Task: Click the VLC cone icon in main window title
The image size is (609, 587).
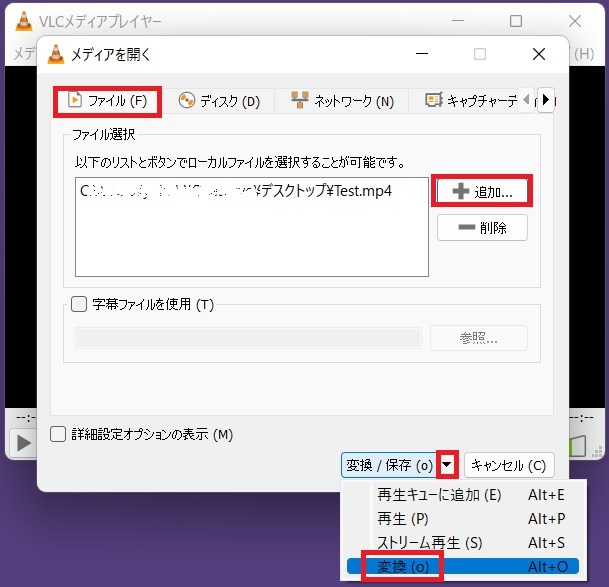Action: [24, 21]
